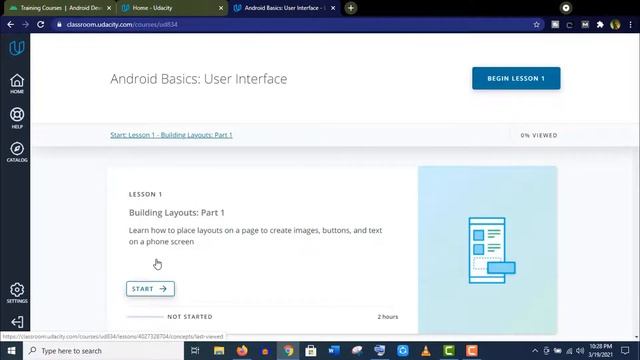Click the address bar URL
640x360 pixels.
click(x=122, y=24)
